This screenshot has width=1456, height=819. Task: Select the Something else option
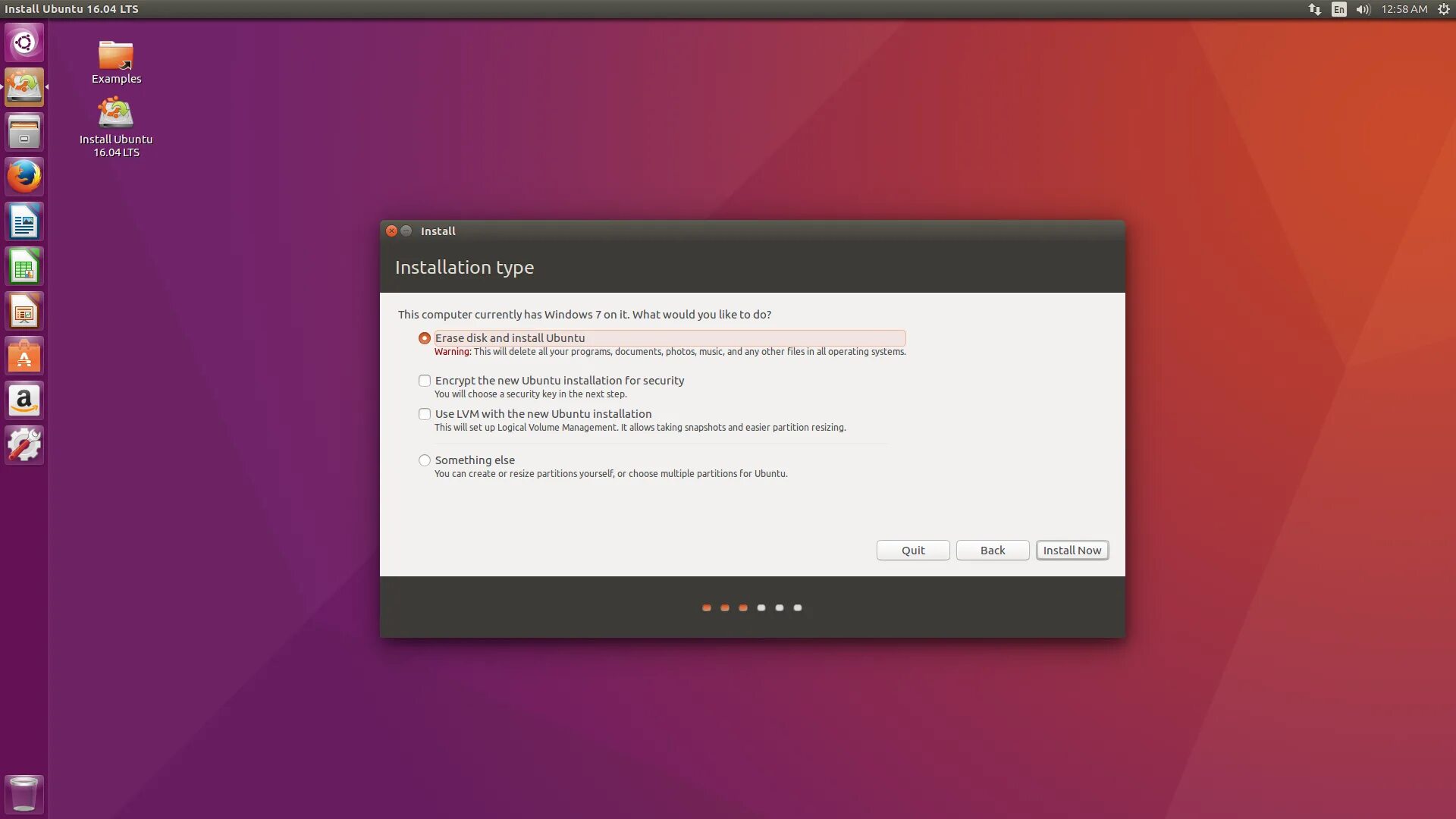coord(425,460)
